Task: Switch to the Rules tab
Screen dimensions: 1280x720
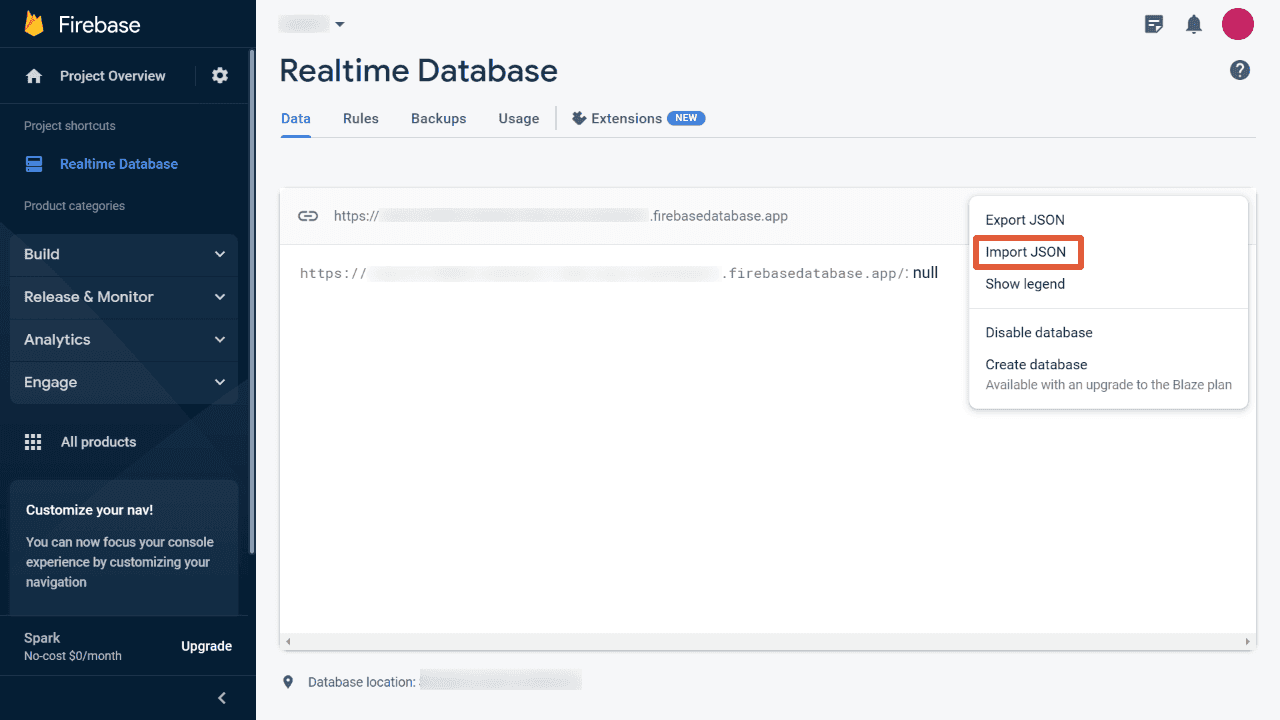Action: pyautogui.click(x=360, y=118)
